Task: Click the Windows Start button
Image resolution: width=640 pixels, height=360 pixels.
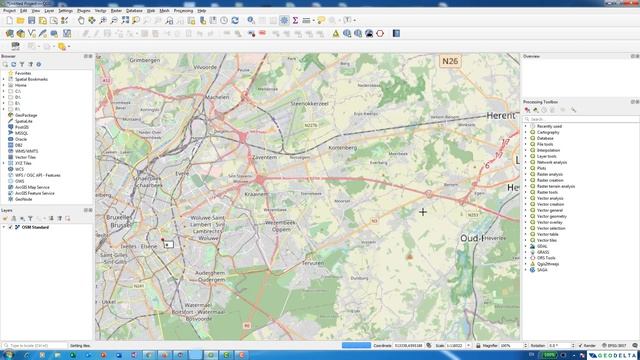Action: [x=8, y=355]
